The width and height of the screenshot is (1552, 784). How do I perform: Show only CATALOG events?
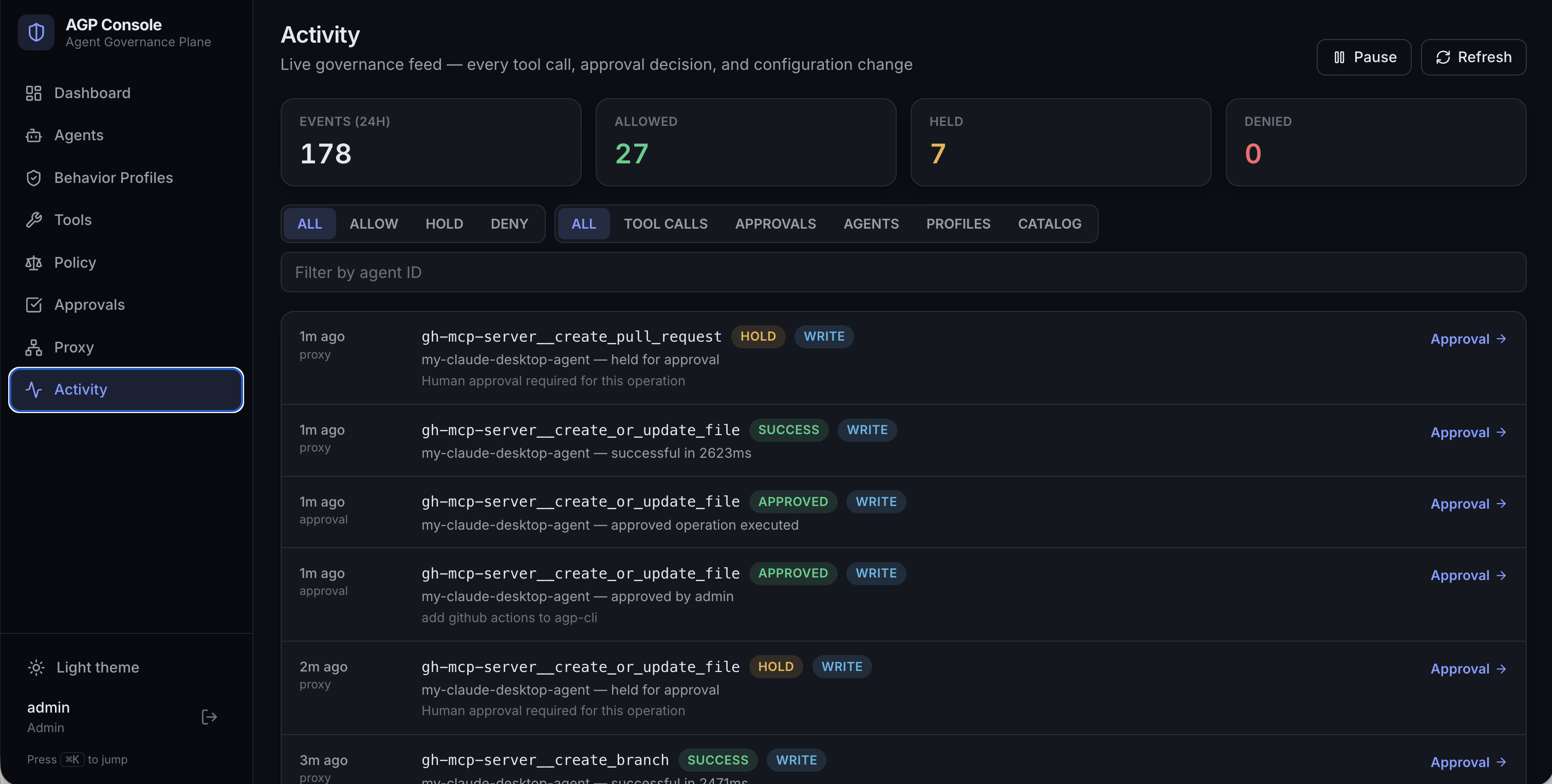1049,224
